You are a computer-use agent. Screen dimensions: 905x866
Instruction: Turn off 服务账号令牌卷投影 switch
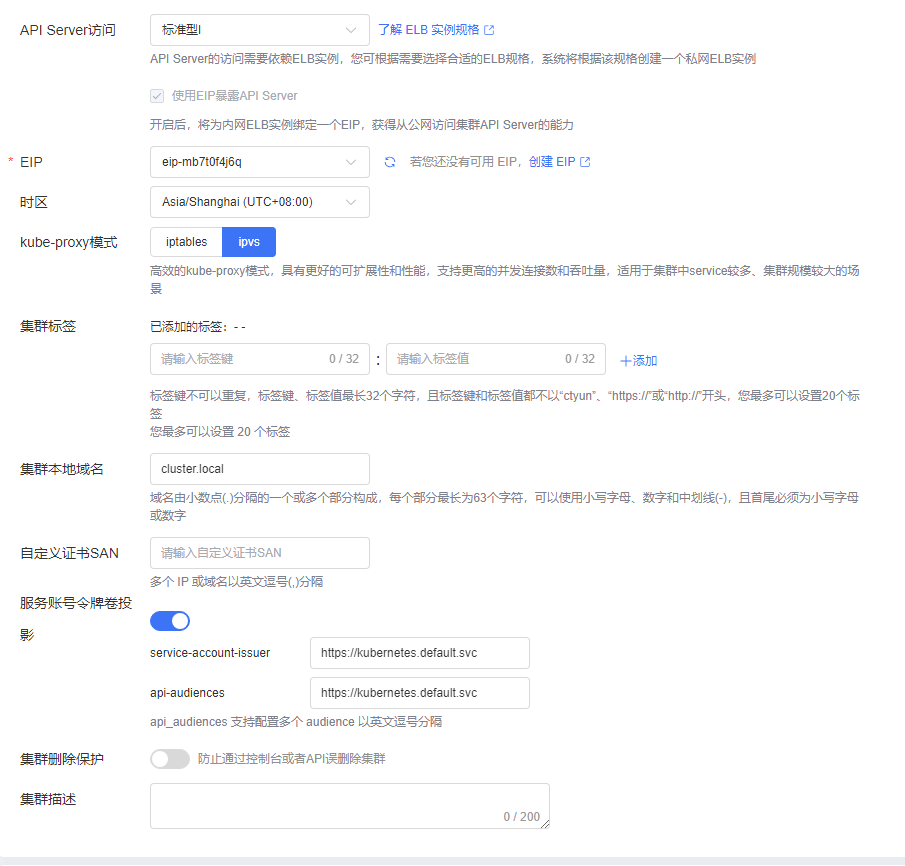tap(170, 621)
